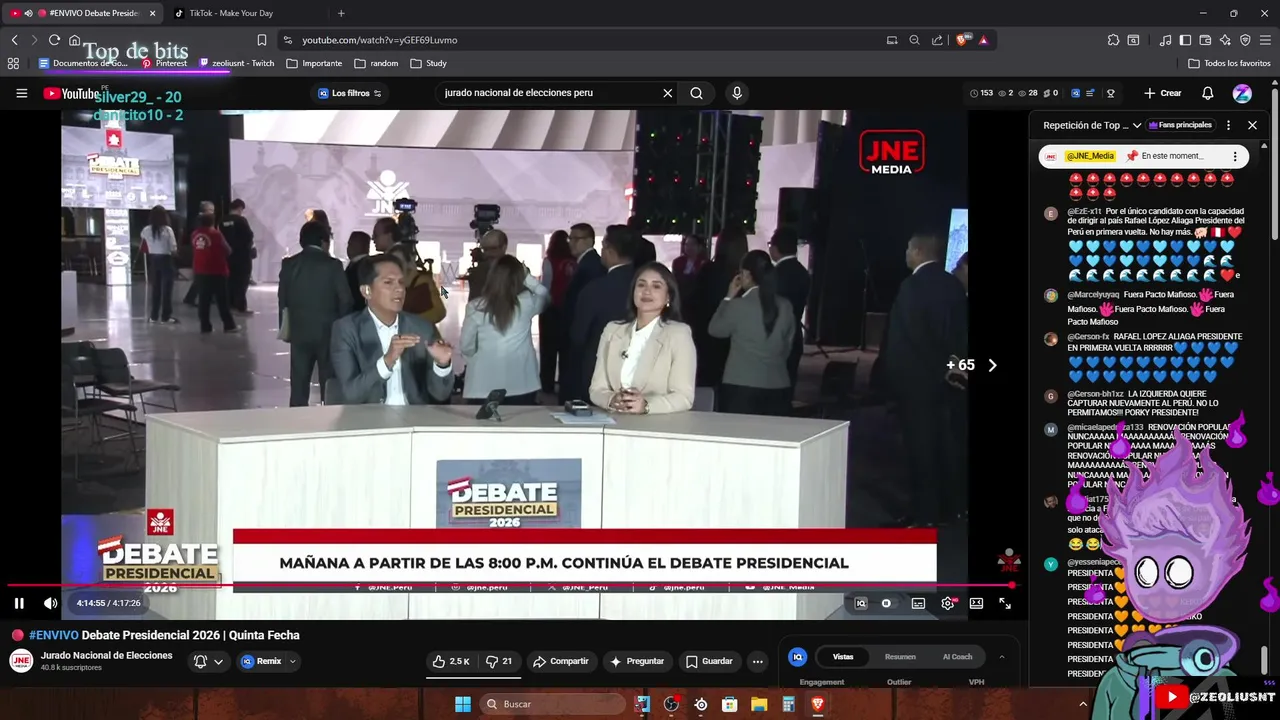Select the Vistas tab
The width and height of the screenshot is (1280, 720).
coord(843,657)
